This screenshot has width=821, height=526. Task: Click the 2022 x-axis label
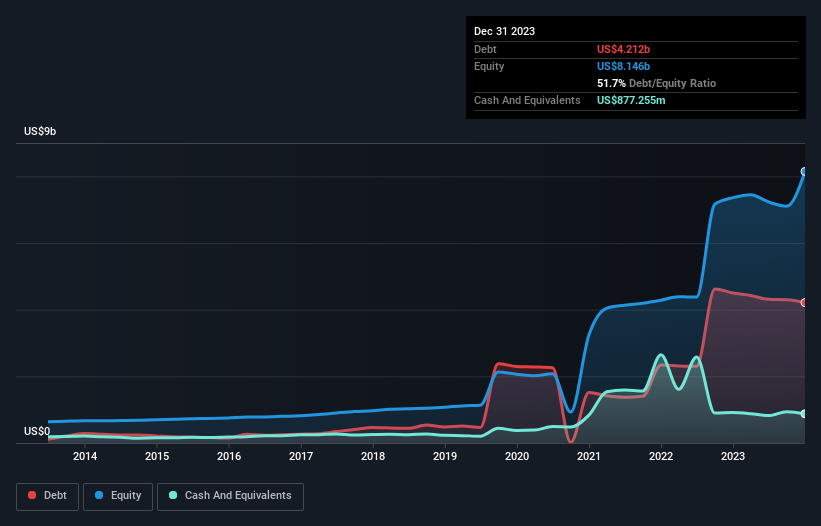click(x=661, y=456)
